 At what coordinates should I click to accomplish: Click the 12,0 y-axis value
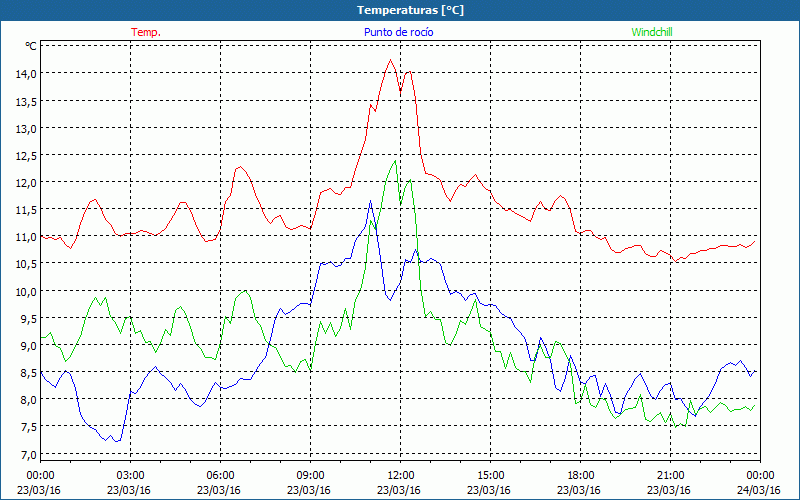coord(26,183)
